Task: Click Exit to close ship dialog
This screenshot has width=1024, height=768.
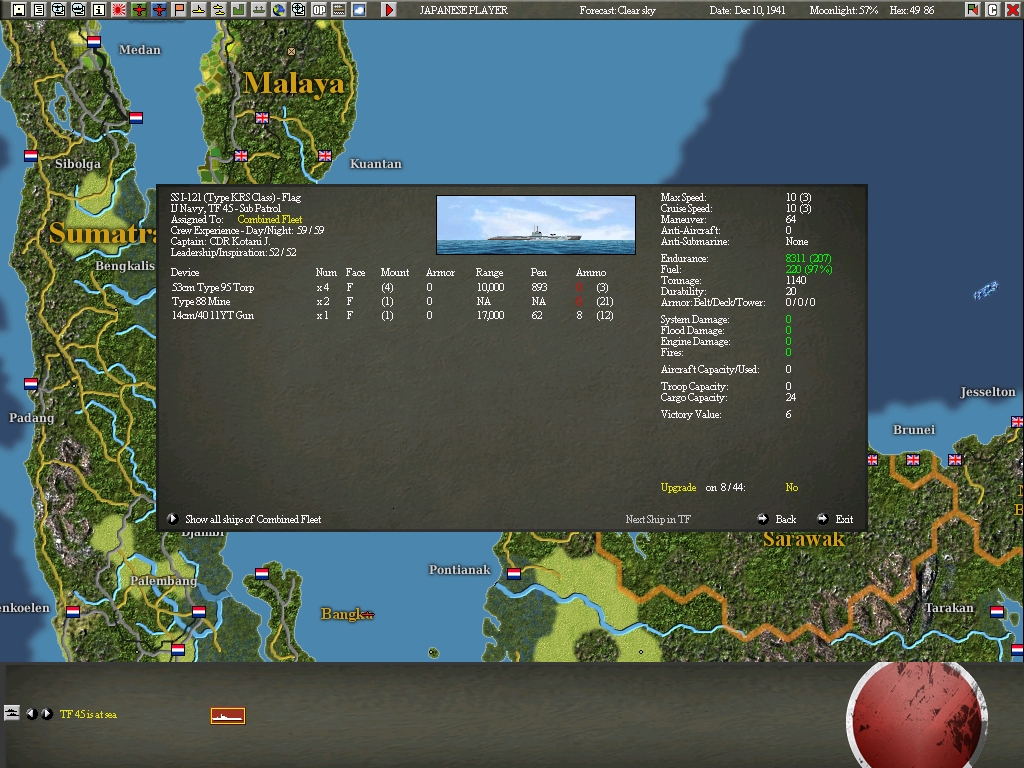Action: tap(836, 519)
